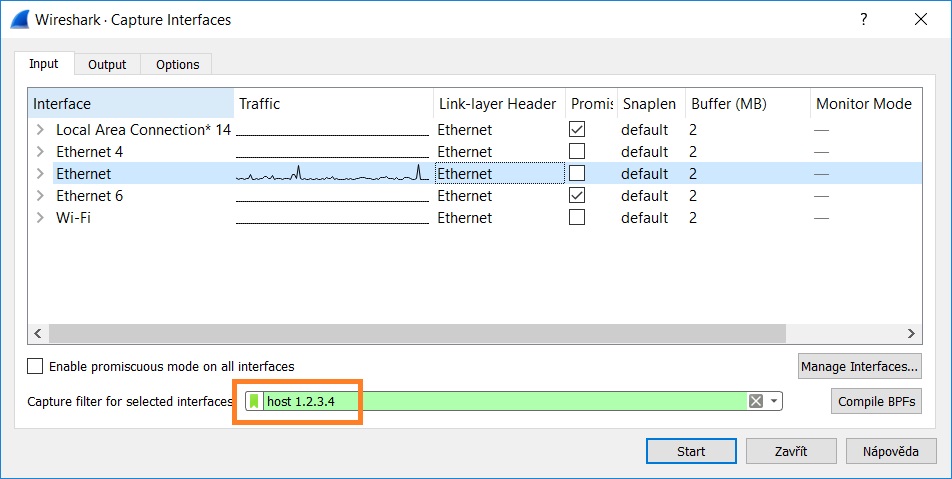Screen dimensions: 952x479
Task: Enable promiscuous mode for Ethernet 4
Action: [577, 151]
